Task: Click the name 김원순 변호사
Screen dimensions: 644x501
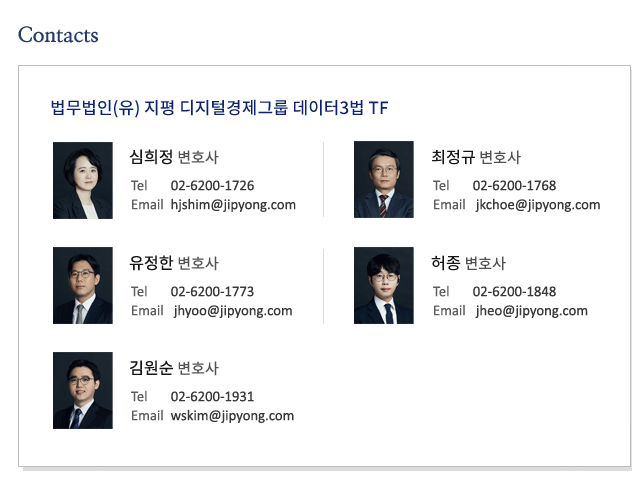Action: coord(174,368)
